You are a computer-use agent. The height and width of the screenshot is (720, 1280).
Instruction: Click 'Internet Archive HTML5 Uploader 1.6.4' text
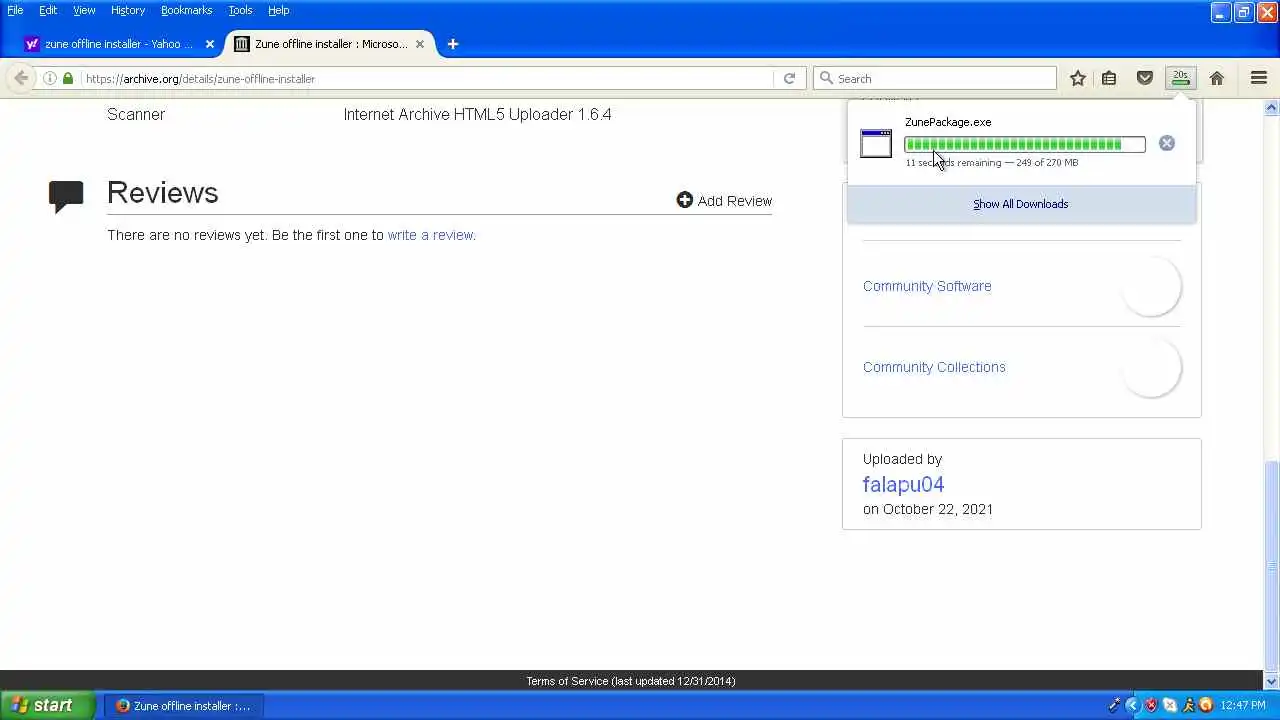pos(477,114)
